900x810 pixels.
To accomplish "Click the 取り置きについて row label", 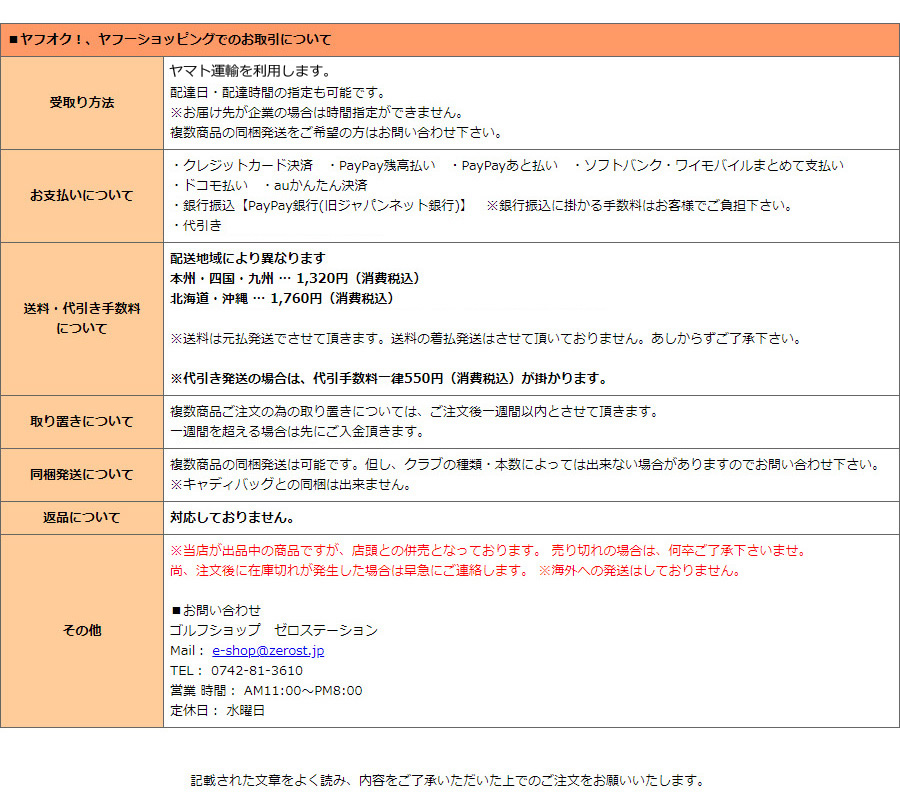I will 82,421.
